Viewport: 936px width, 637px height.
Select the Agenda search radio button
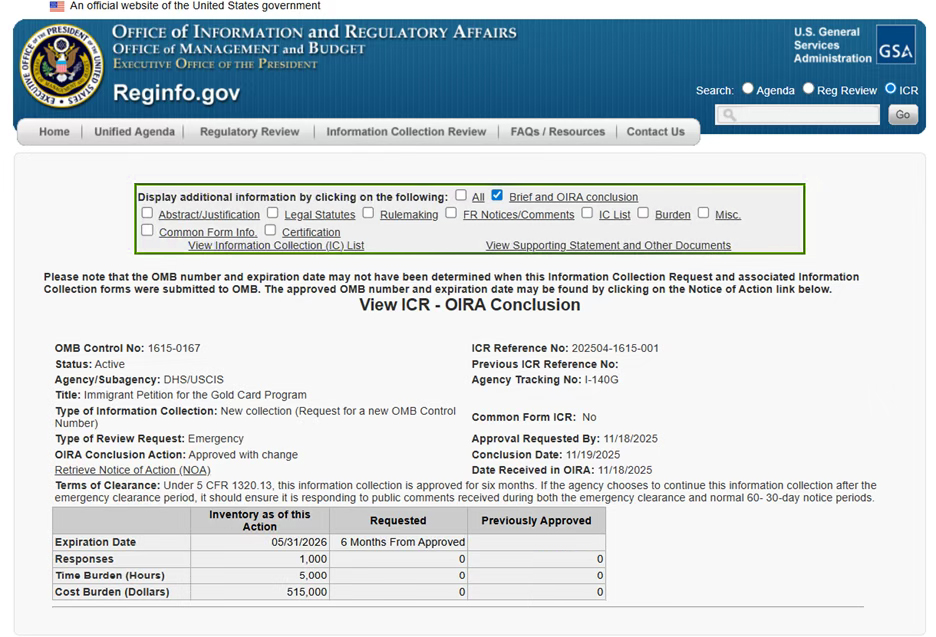coord(747,89)
